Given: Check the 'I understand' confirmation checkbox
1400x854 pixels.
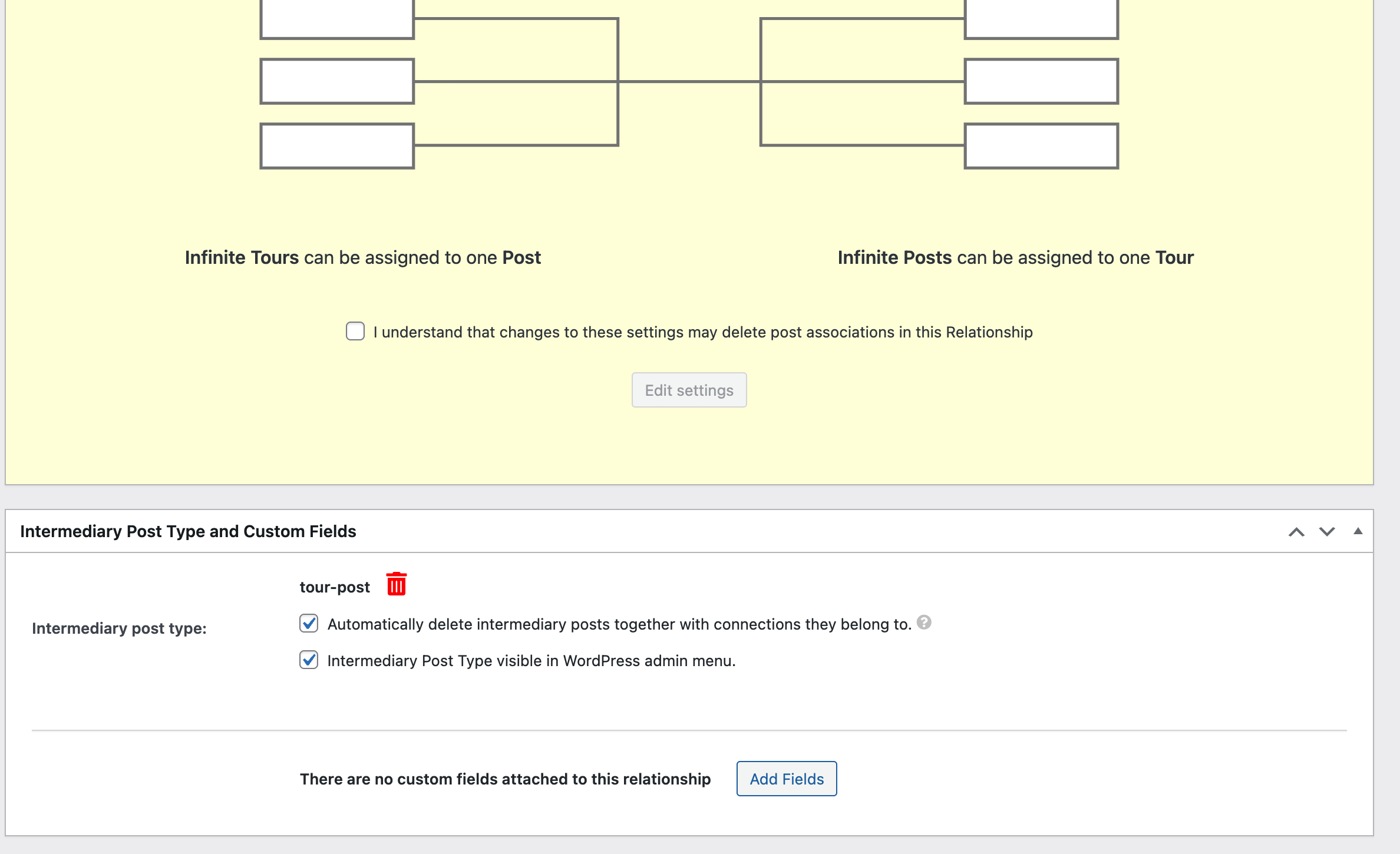Looking at the screenshot, I should tap(355, 332).
